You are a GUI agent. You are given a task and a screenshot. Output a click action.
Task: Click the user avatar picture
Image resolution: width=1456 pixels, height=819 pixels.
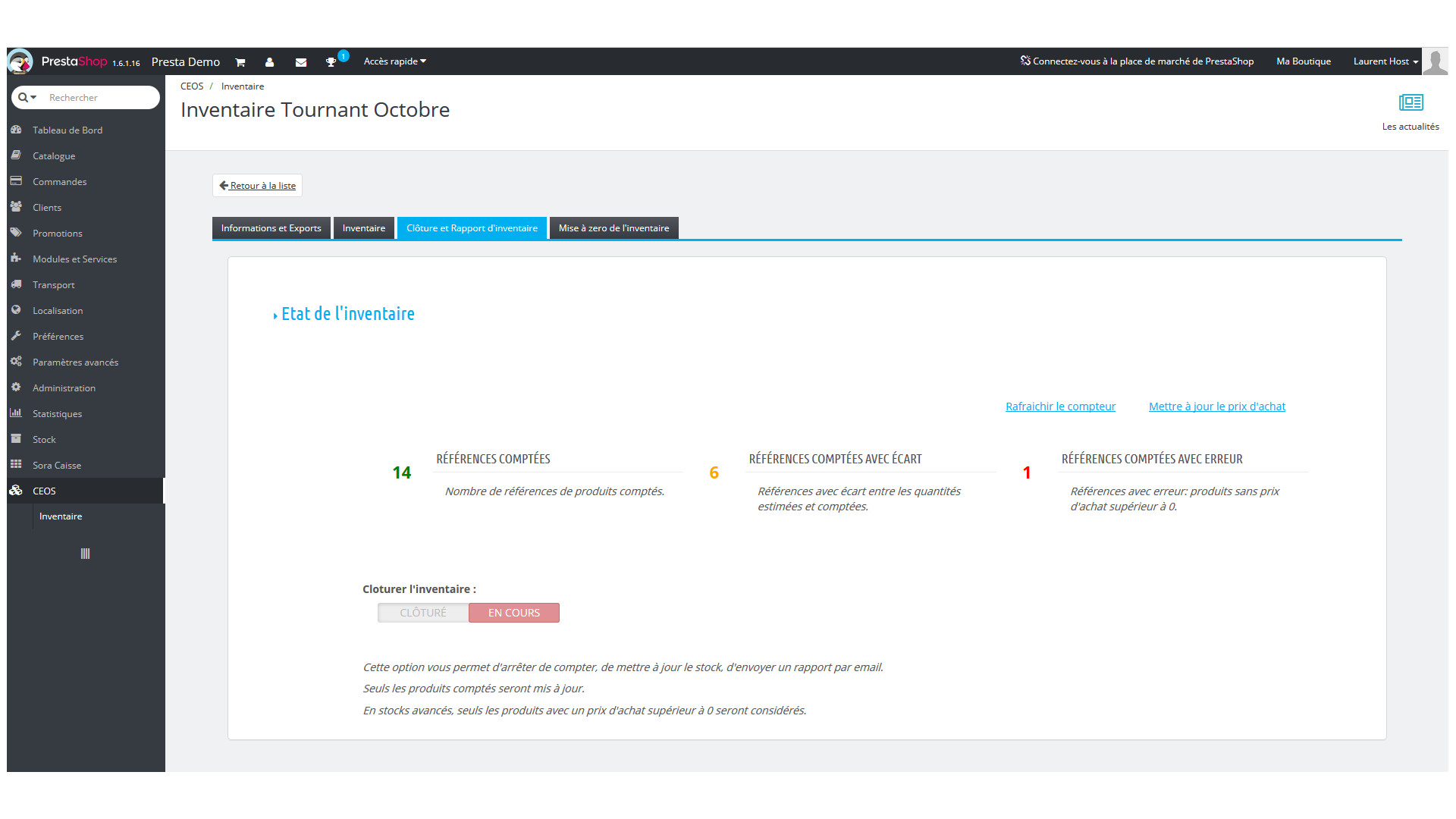pos(1435,61)
